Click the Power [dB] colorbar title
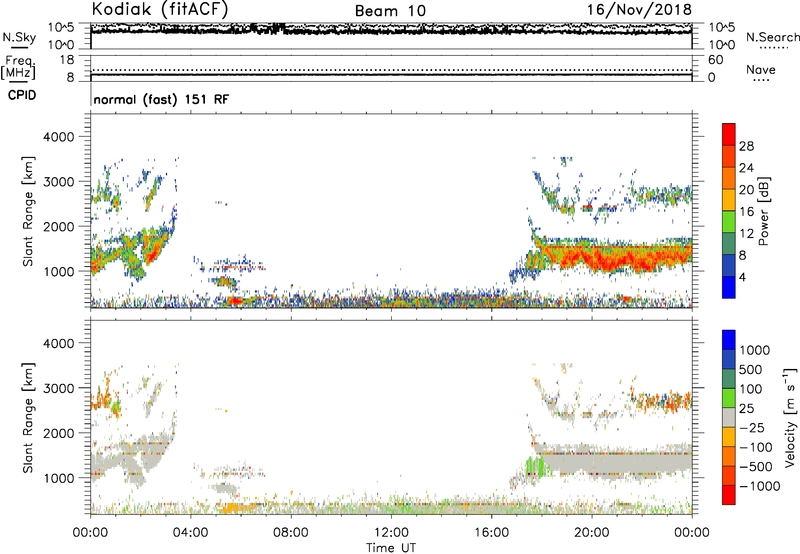This screenshot has height=554, width=800. coord(763,211)
